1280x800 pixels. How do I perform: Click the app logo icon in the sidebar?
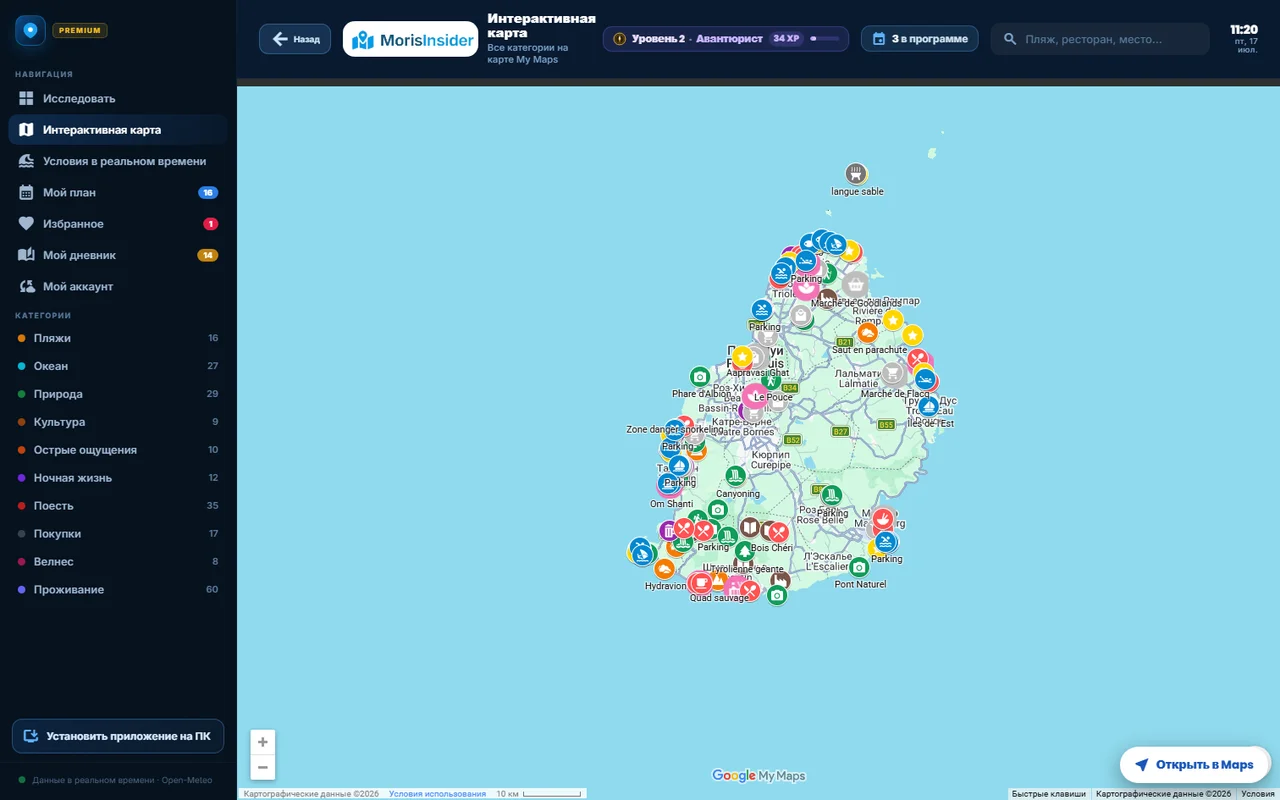[x=30, y=30]
